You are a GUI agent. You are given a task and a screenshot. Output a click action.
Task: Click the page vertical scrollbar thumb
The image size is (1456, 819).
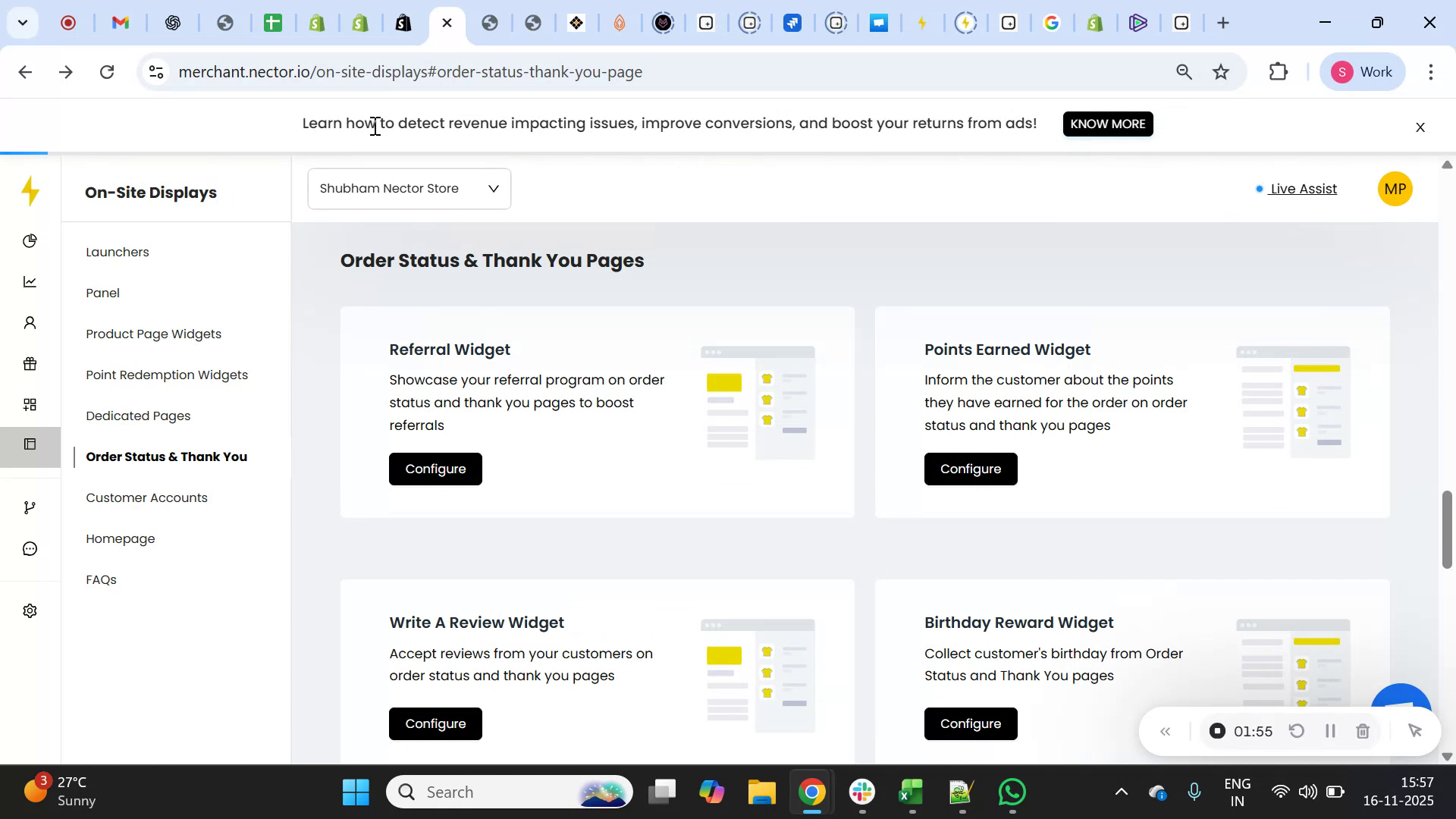pyautogui.click(x=1446, y=529)
